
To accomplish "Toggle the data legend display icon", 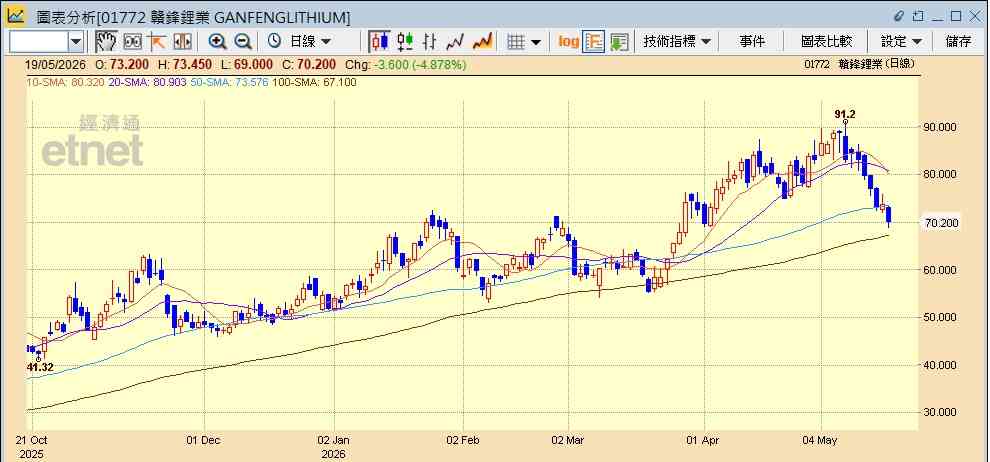I will pos(593,42).
